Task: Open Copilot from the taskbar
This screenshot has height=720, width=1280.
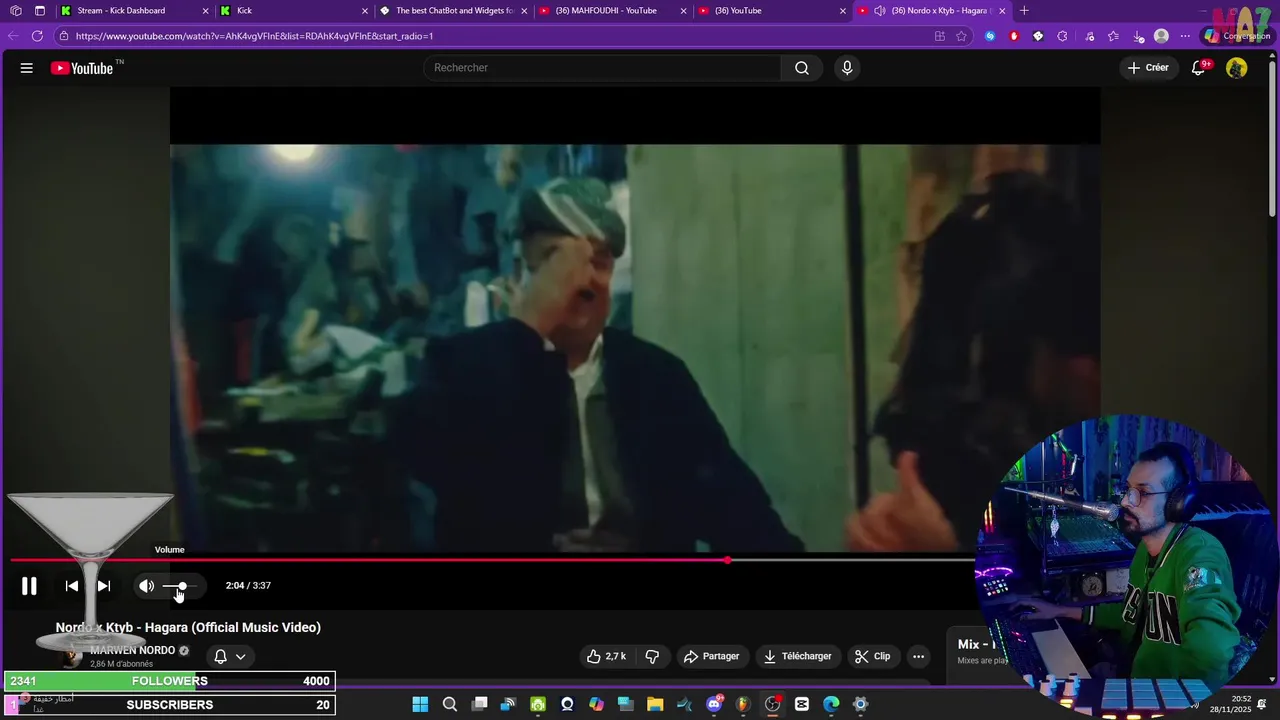Action: pos(596,704)
